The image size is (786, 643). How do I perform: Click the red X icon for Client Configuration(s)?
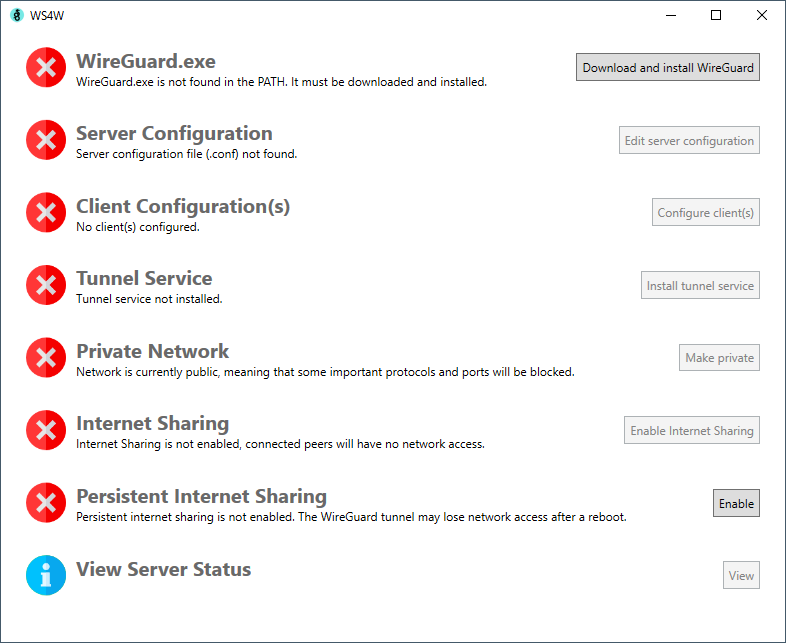pyautogui.click(x=46, y=212)
